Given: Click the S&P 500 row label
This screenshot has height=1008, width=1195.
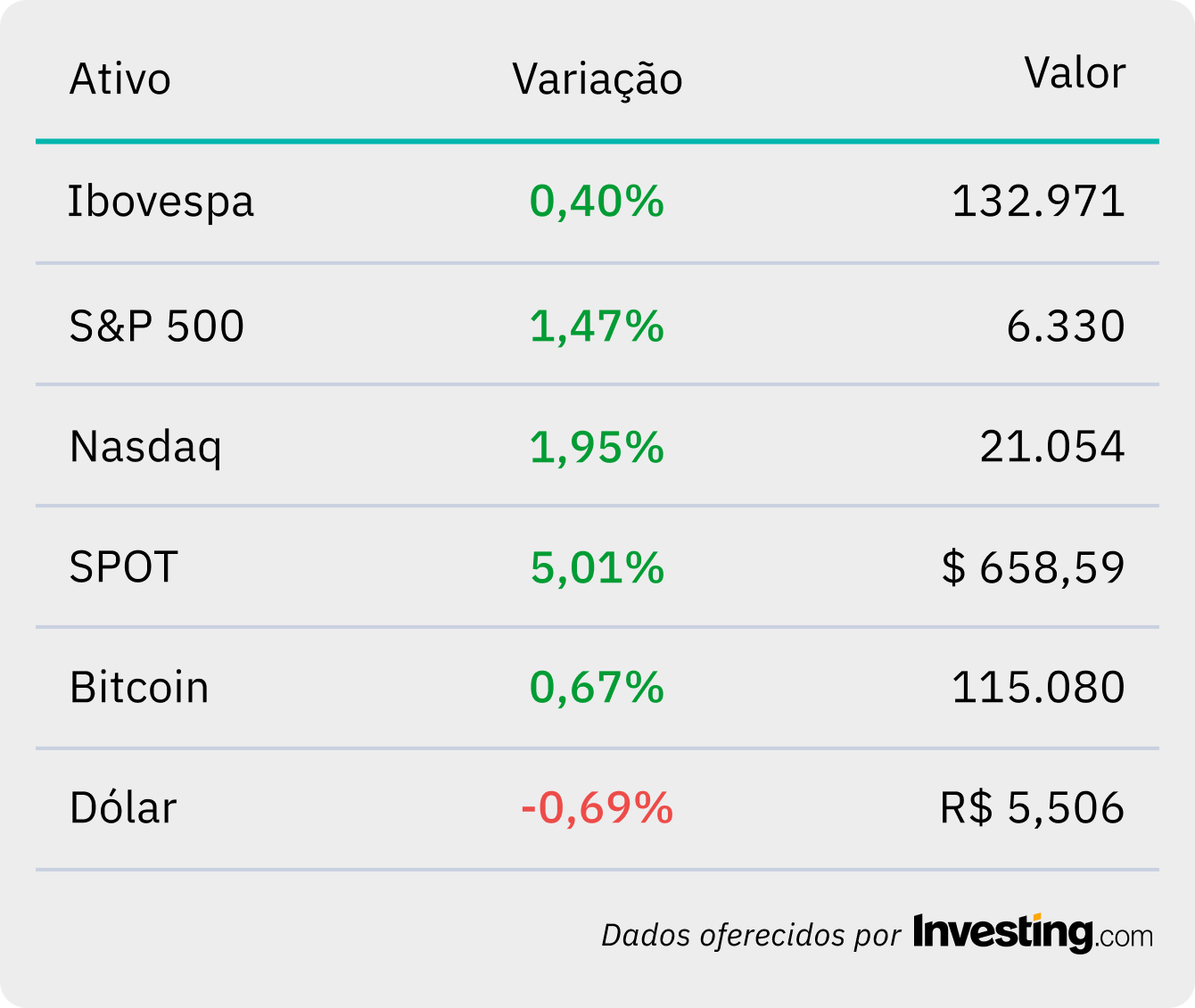Looking at the screenshot, I should pos(157,326).
